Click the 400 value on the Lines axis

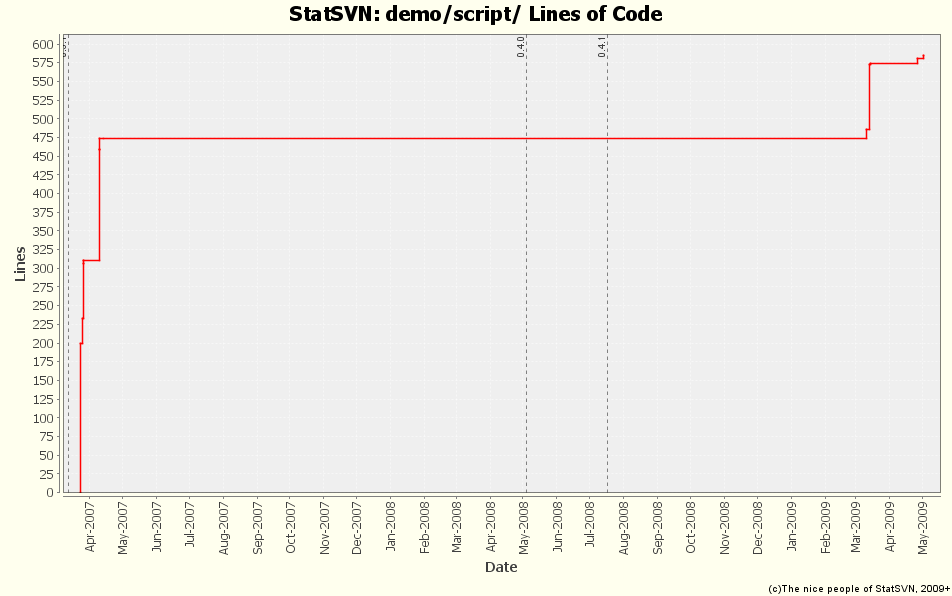tap(43, 194)
